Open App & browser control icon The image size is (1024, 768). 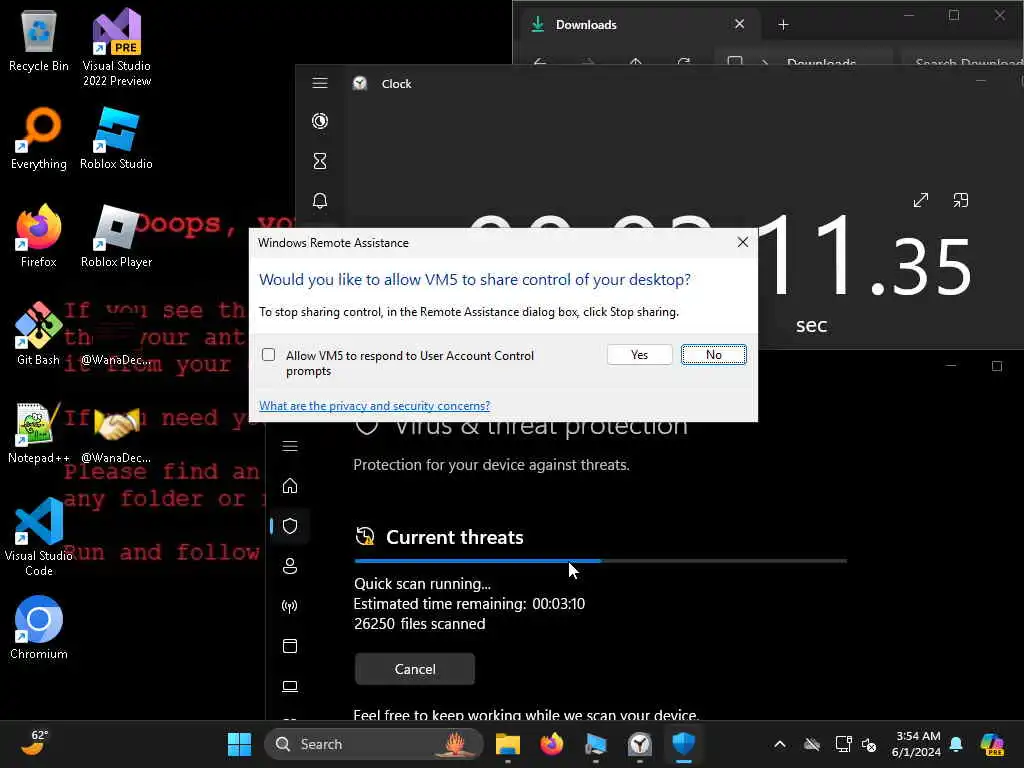(290, 646)
